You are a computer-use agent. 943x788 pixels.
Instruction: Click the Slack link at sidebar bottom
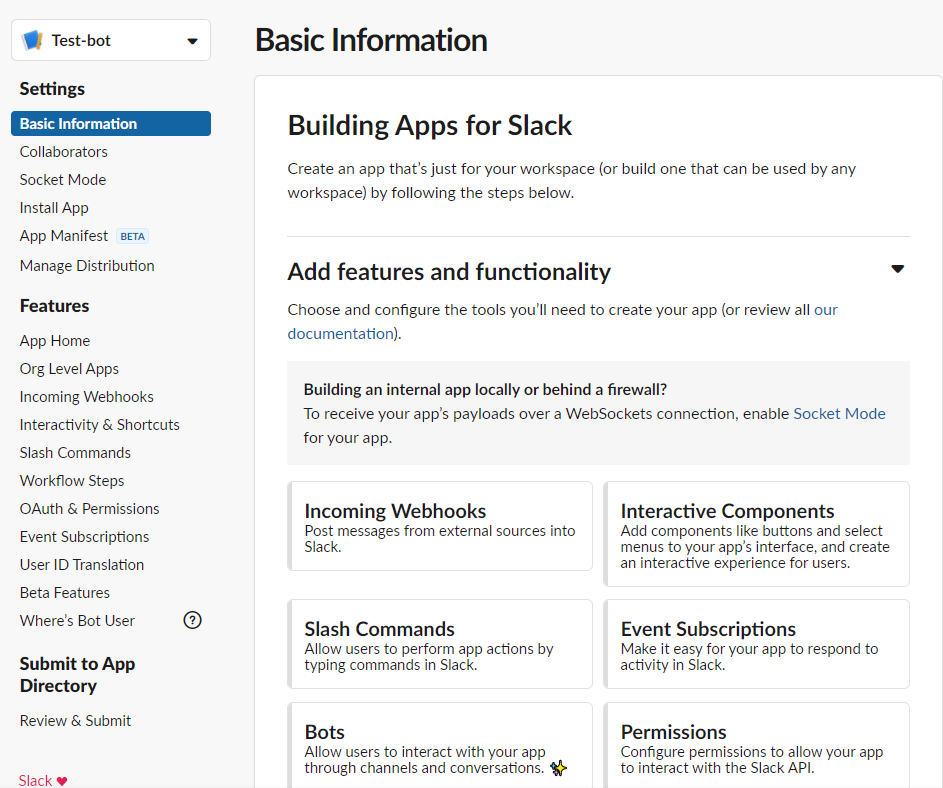(35, 781)
